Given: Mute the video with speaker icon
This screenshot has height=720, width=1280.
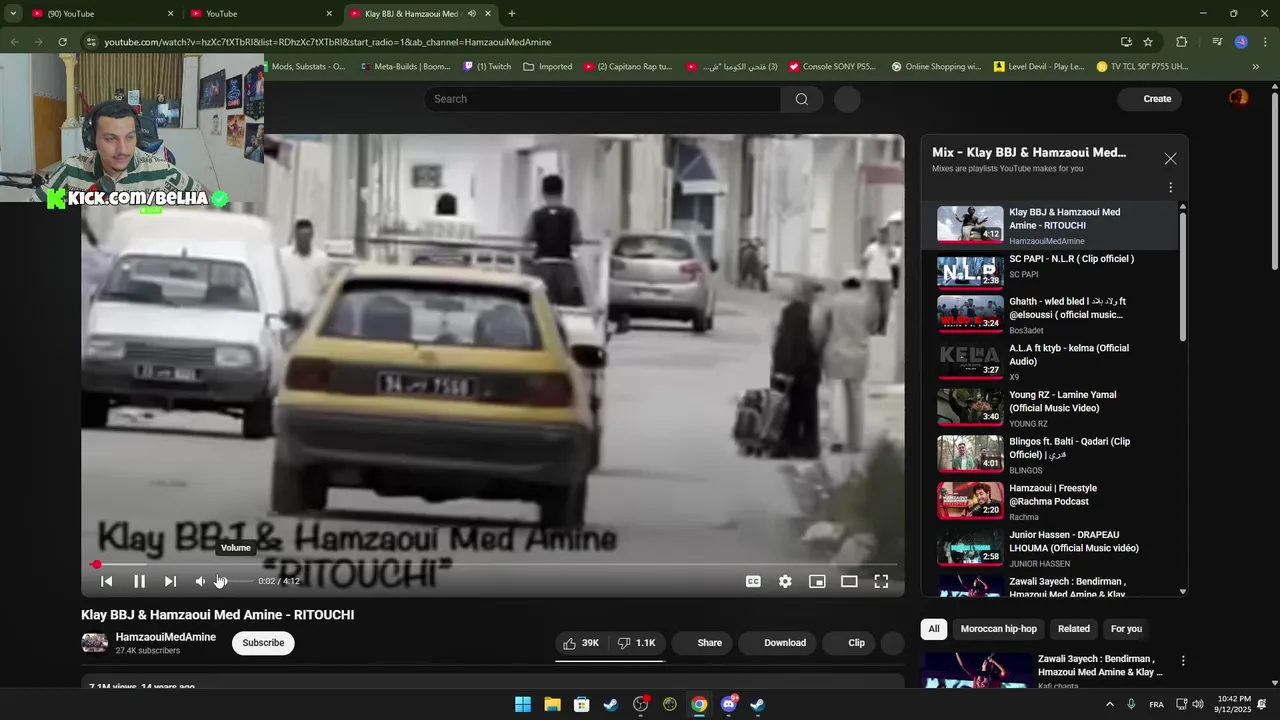Looking at the screenshot, I should 200,581.
